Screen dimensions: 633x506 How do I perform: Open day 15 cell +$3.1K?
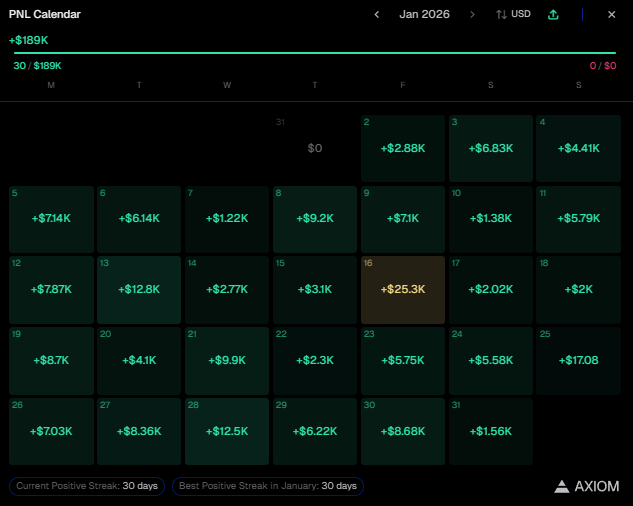(x=315, y=290)
